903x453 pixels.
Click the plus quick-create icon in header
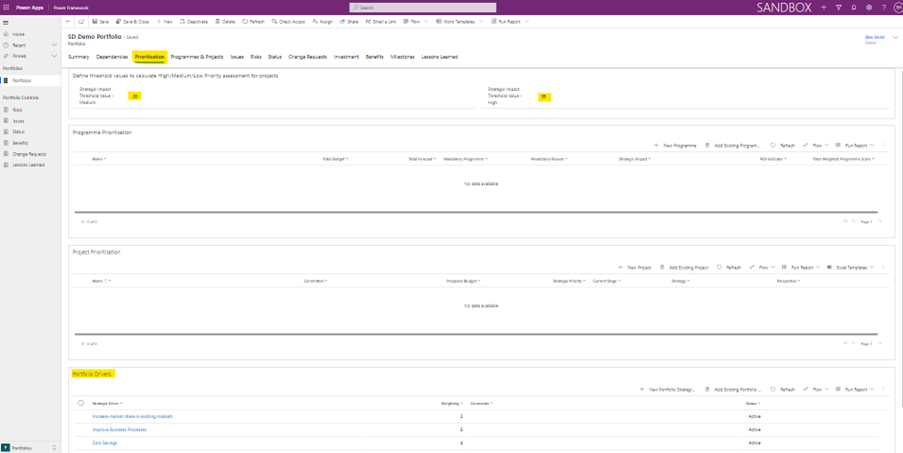pos(823,7)
